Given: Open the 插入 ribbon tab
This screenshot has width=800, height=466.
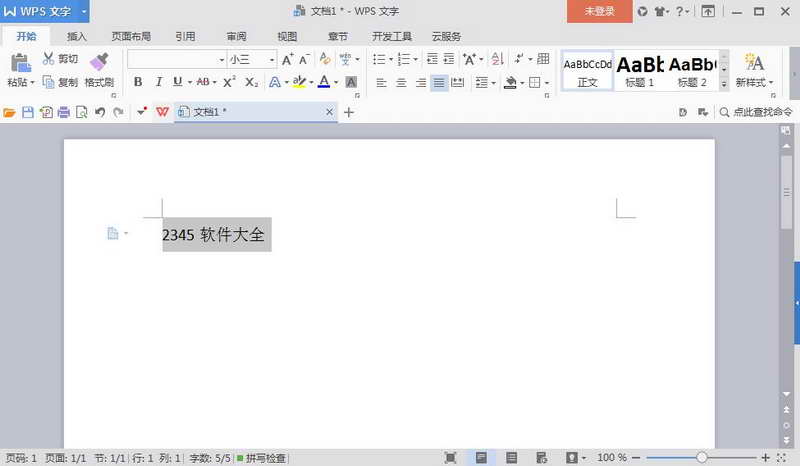Looking at the screenshot, I should pyautogui.click(x=77, y=36).
